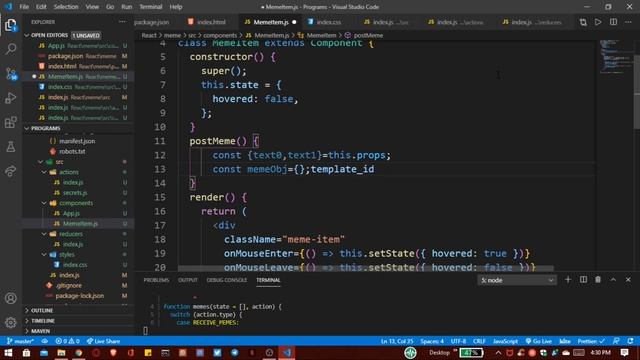Click errors and warnings status indicator
Image resolution: width=640 pixels, height=360 pixels.
point(67,341)
